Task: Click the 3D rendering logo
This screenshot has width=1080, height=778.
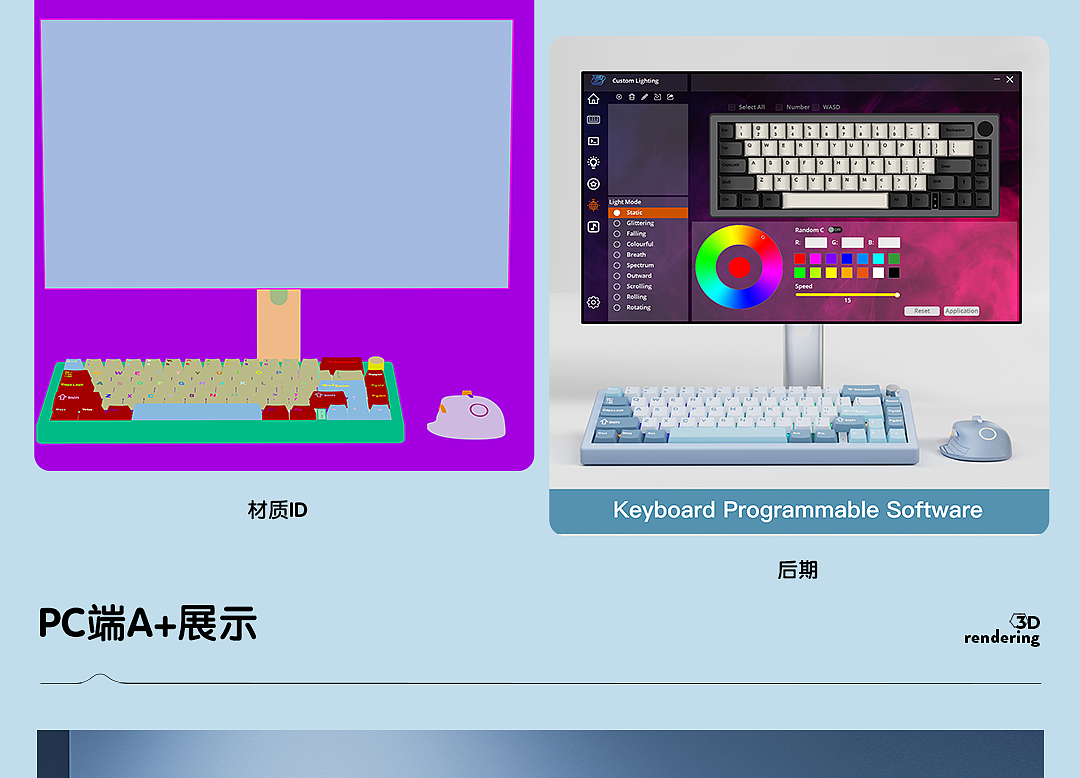Action: coord(1002,630)
